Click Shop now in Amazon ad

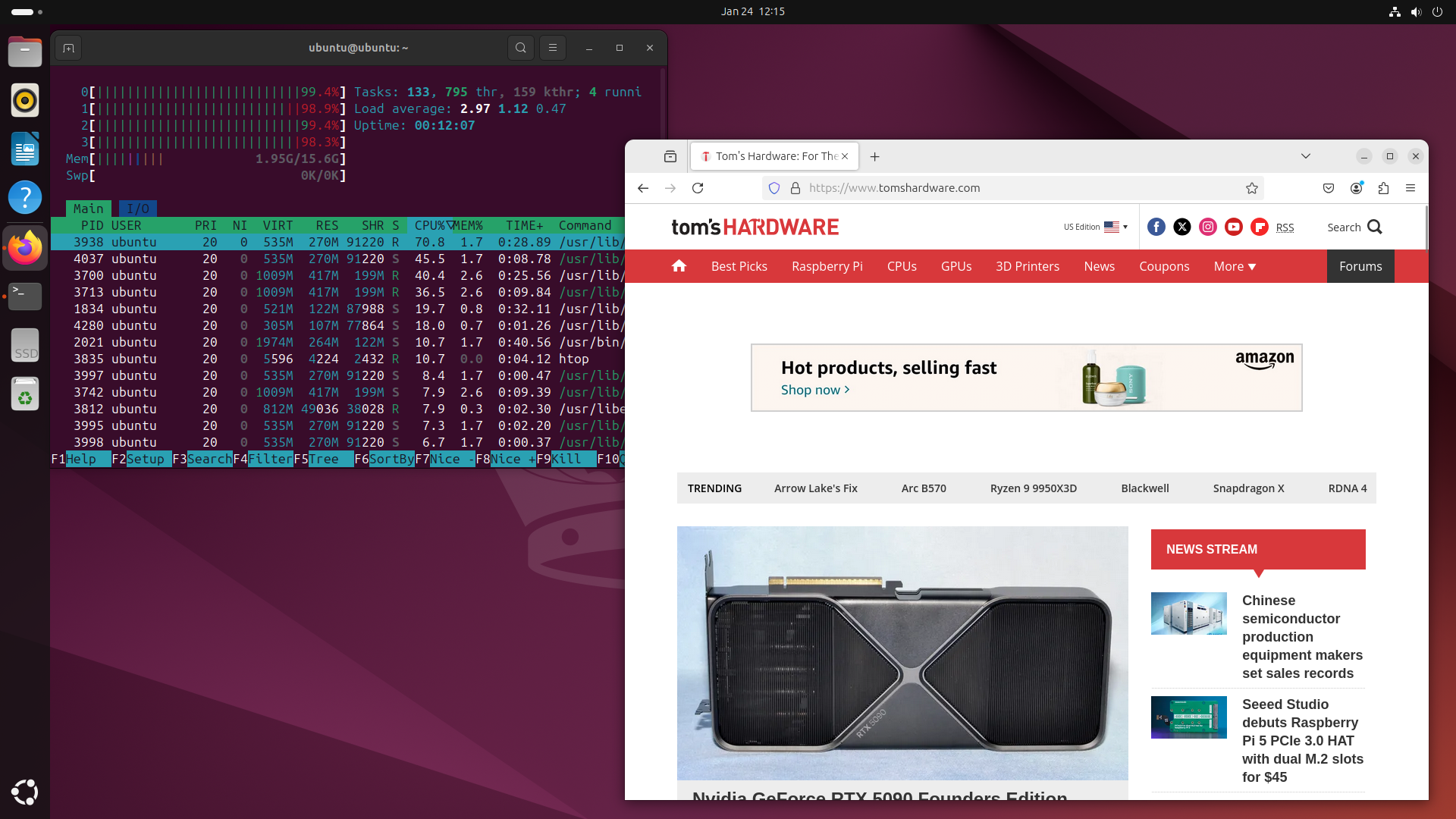tap(815, 390)
